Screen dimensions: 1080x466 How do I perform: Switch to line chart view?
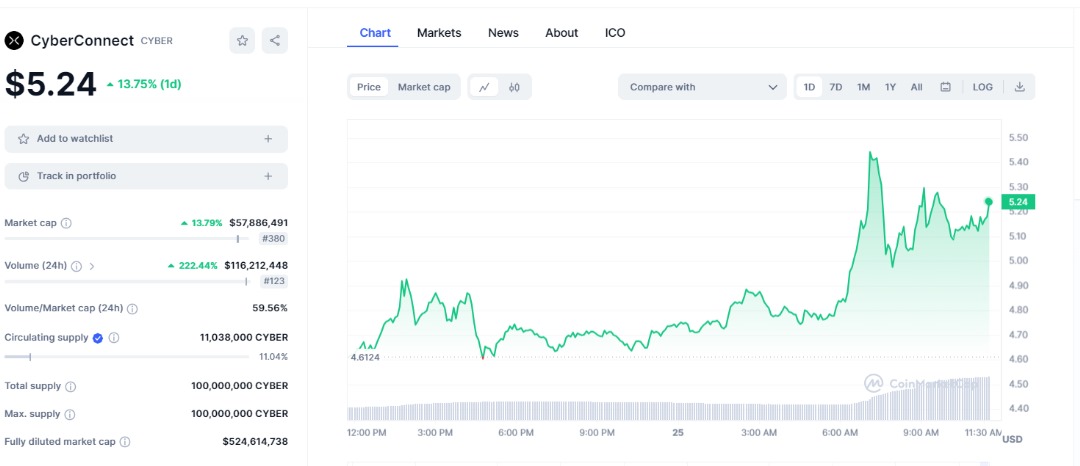[x=484, y=87]
